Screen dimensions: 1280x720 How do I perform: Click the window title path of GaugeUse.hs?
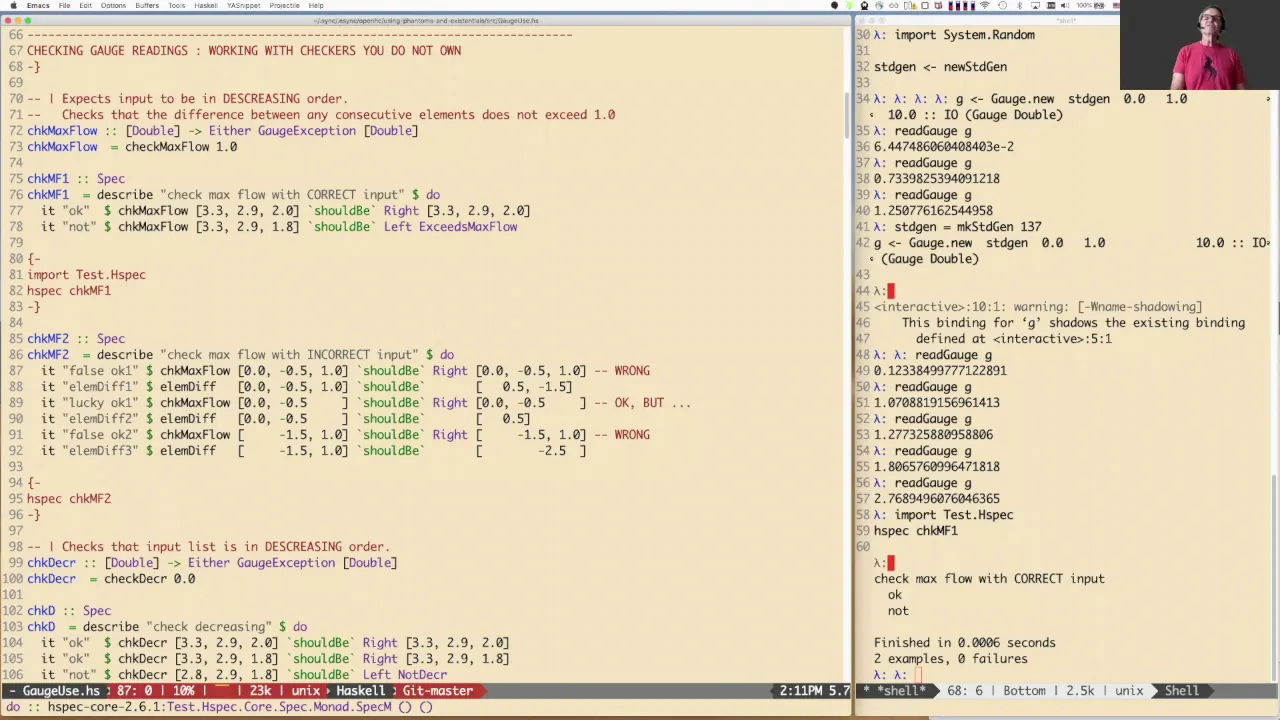pyautogui.click(x=426, y=20)
